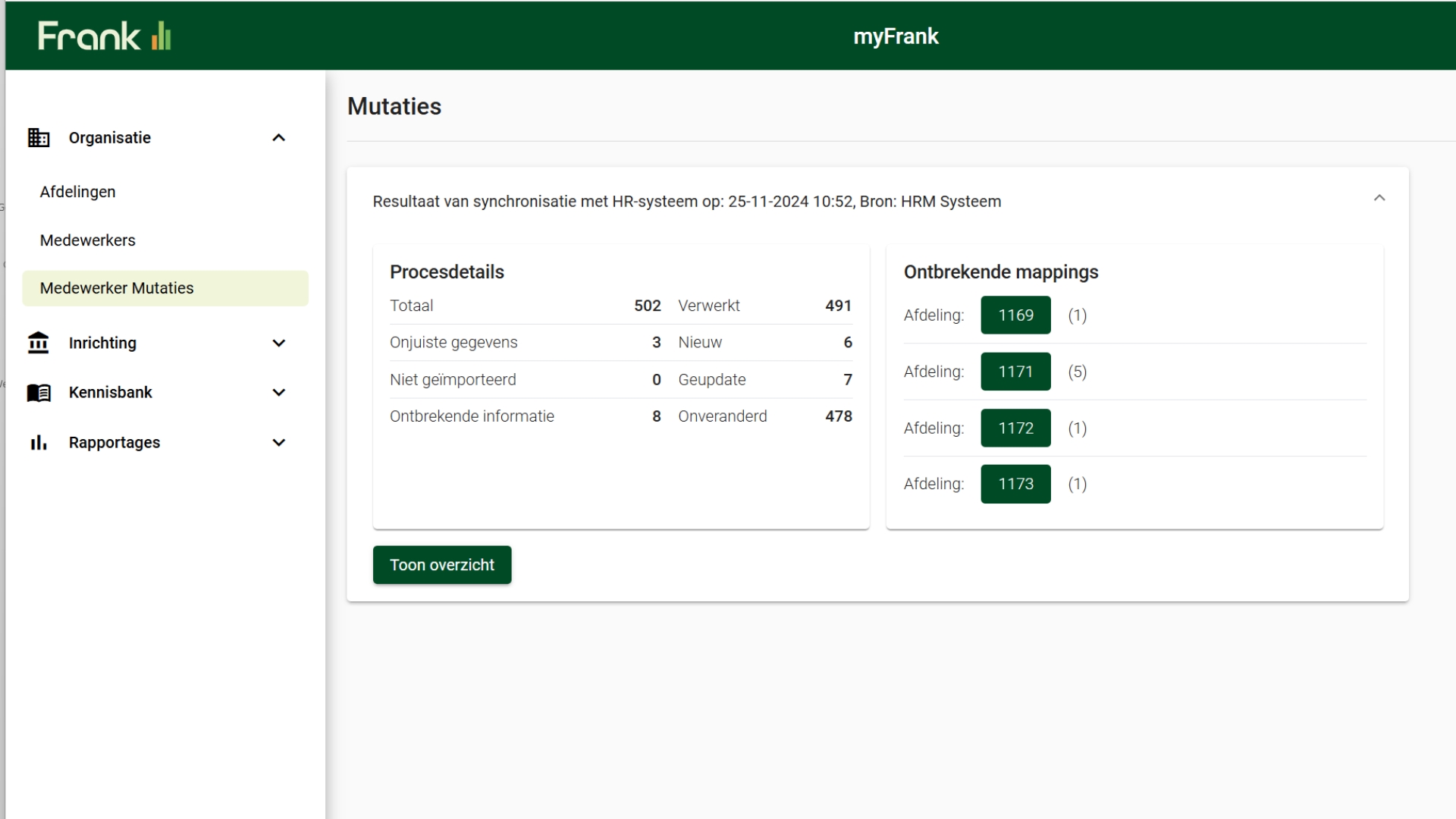Click the Totaal label

point(411,306)
